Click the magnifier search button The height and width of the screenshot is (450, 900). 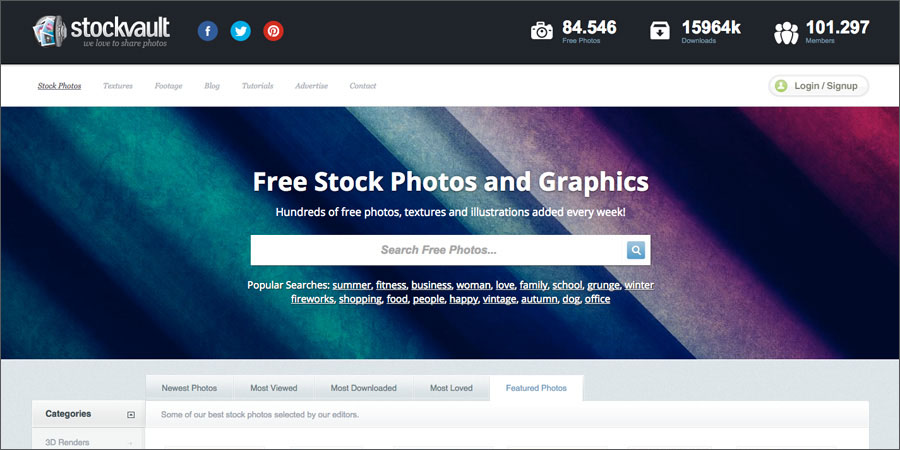(x=635, y=250)
